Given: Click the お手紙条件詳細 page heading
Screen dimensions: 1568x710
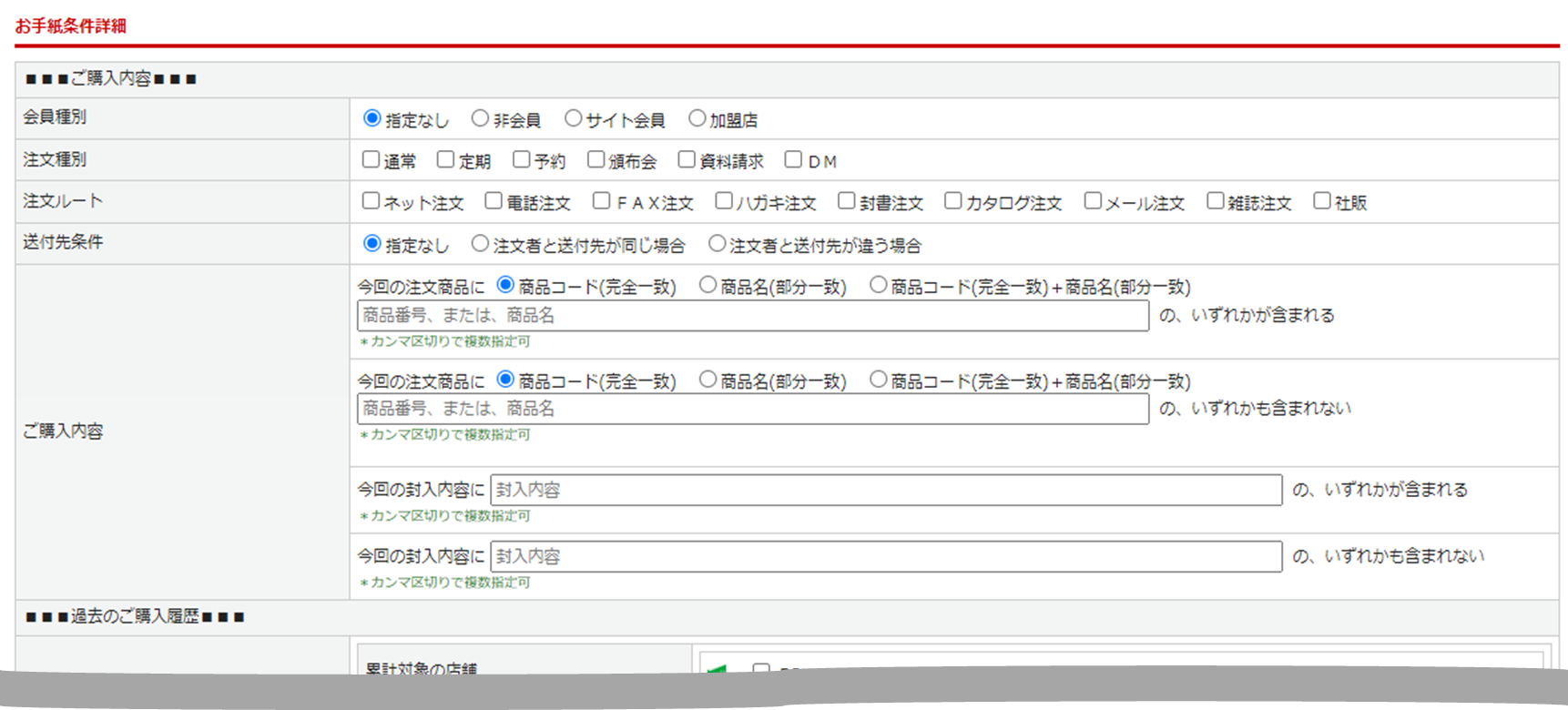Looking at the screenshot, I should pos(71,25).
